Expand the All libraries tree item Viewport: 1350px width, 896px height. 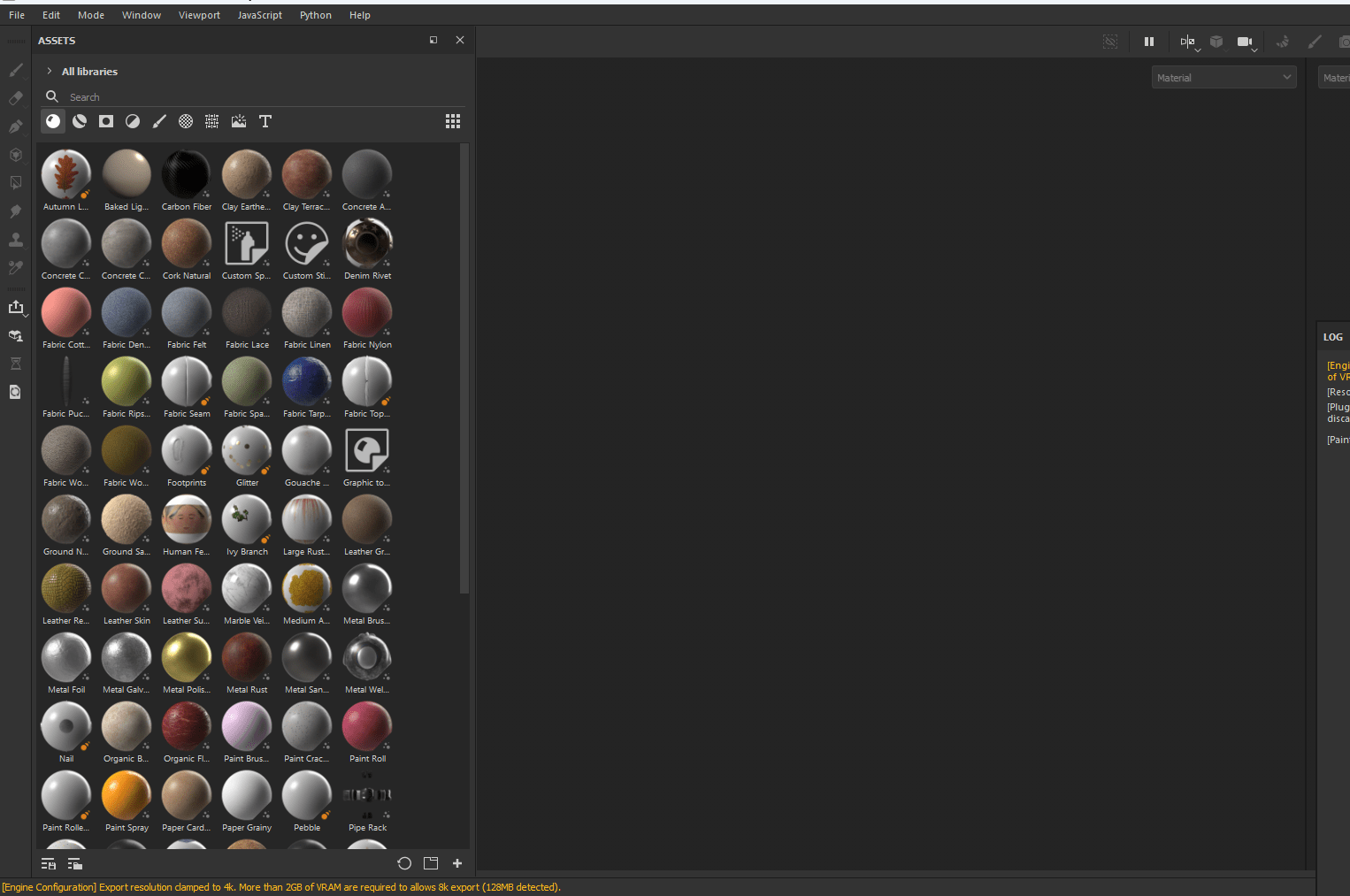point(48,71)
